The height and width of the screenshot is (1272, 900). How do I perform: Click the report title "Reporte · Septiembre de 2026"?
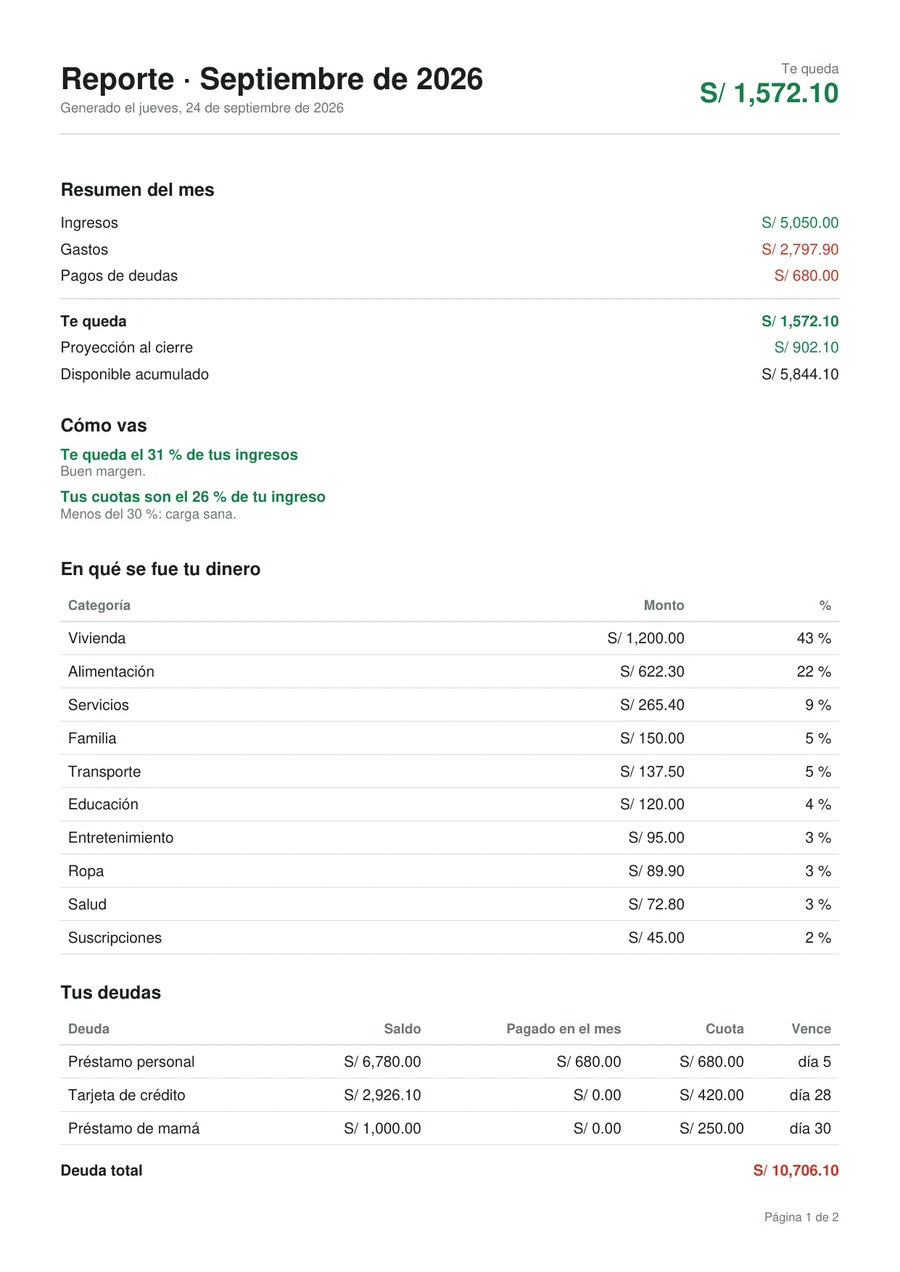[x=272, y=79]
